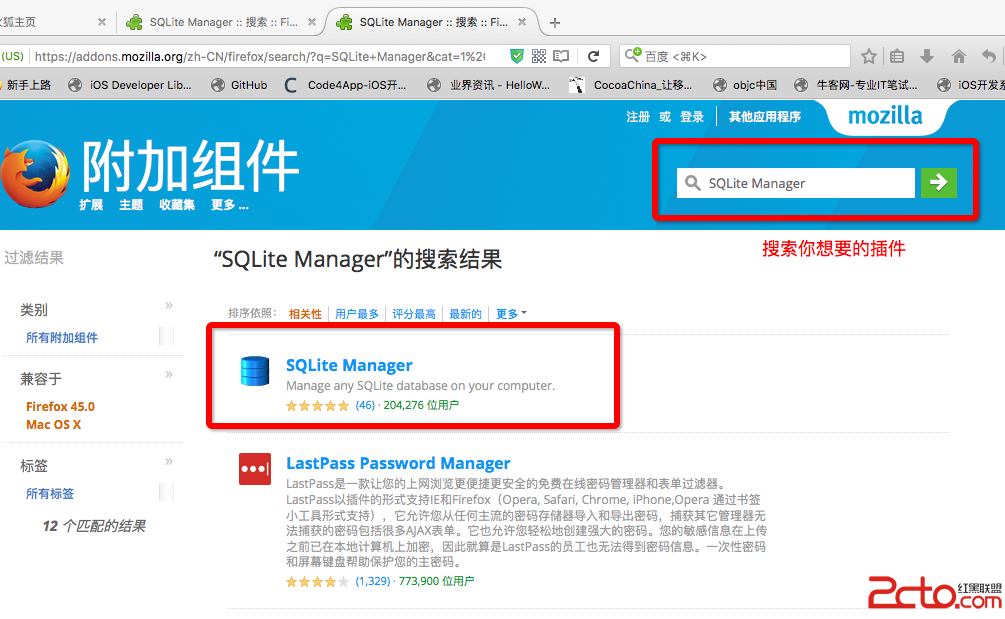Open a new tab with plus icon
Screen dimensions: 1005x619
click(x=555, y=22)
